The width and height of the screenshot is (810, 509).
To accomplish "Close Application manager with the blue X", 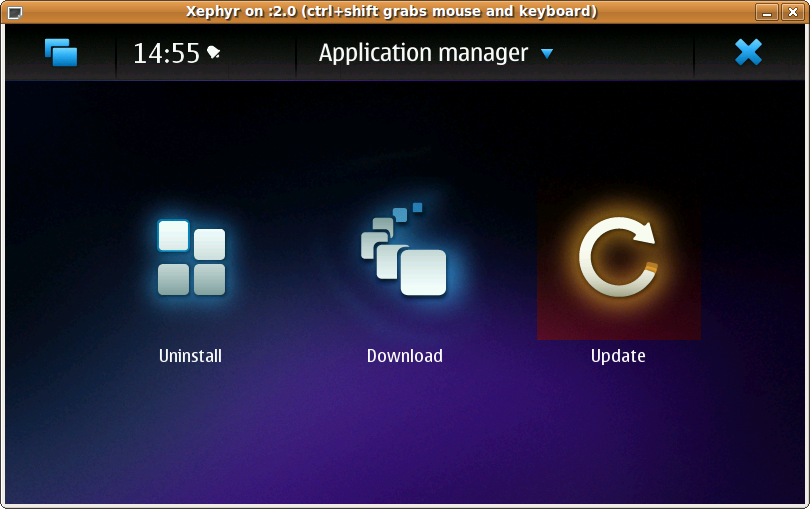I will (748, 53).
